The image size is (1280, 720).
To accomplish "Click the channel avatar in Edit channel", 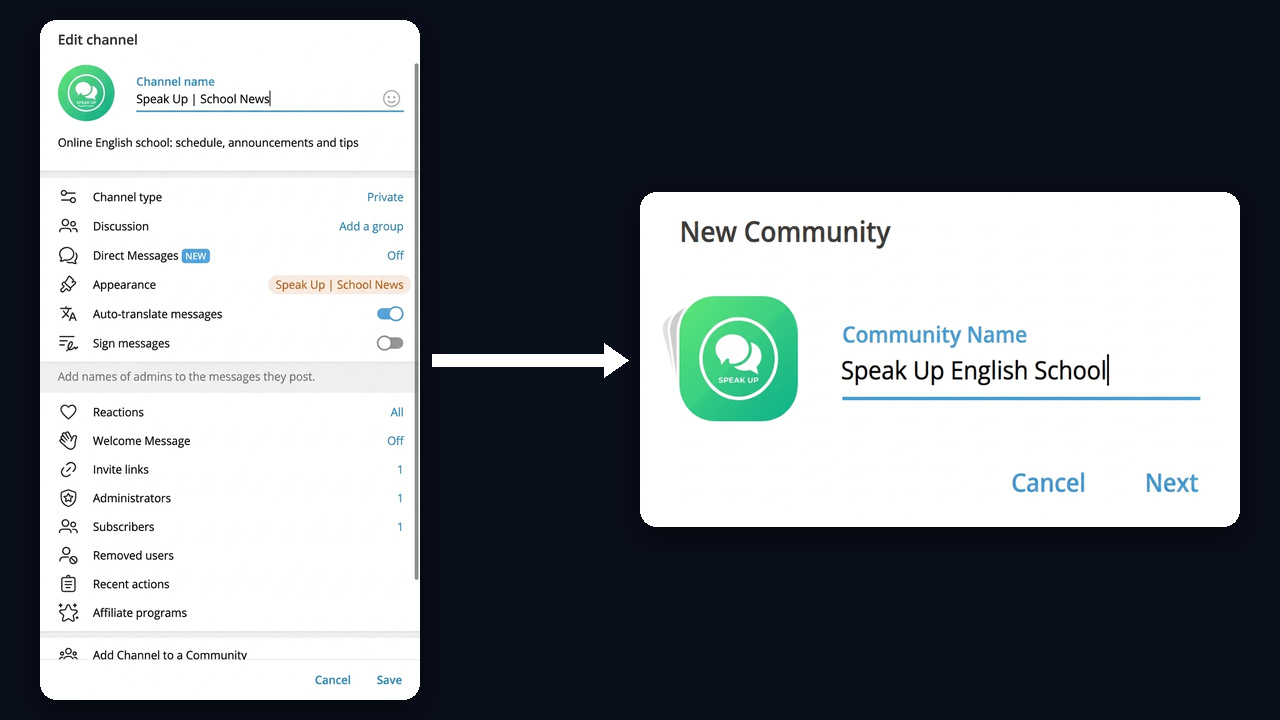I will (x=86, y=93).
